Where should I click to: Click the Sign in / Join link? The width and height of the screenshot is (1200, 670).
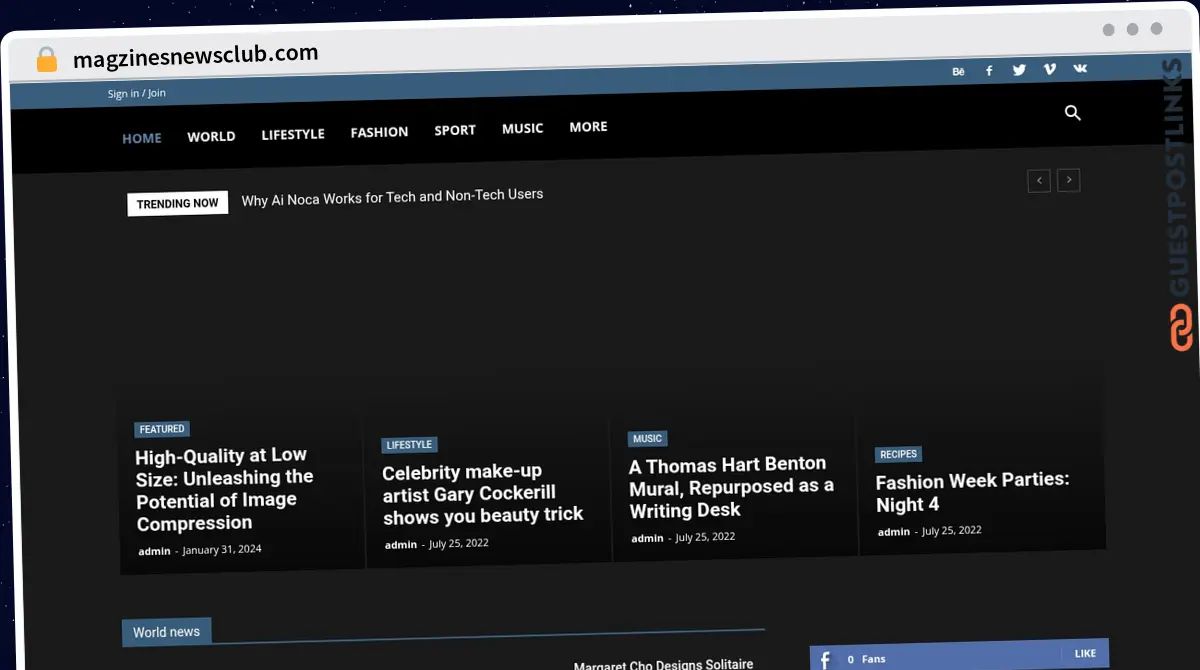[137, 93]
